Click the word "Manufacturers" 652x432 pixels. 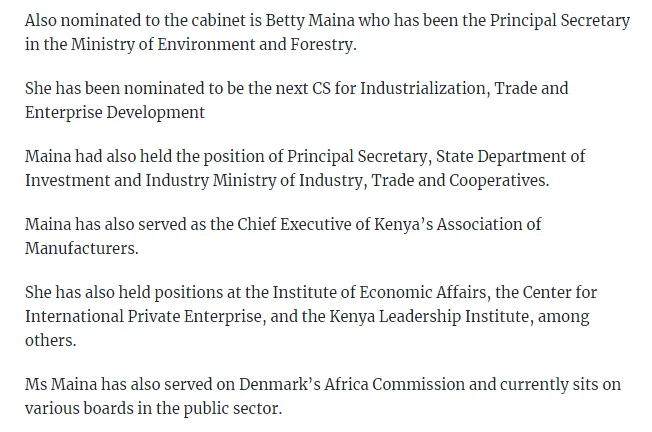[82, 248]
